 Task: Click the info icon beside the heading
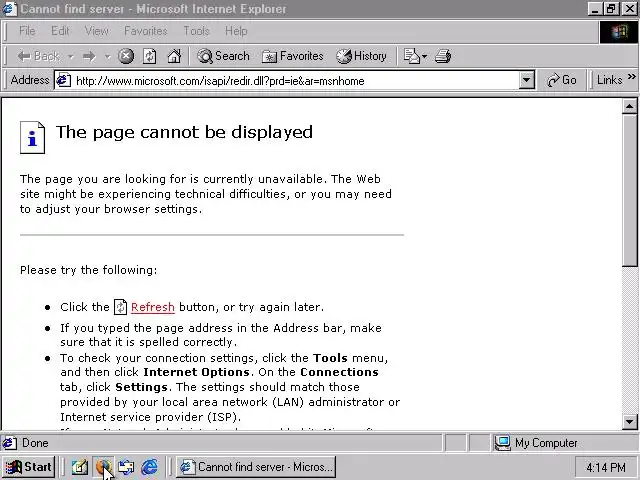pos(32,138)
